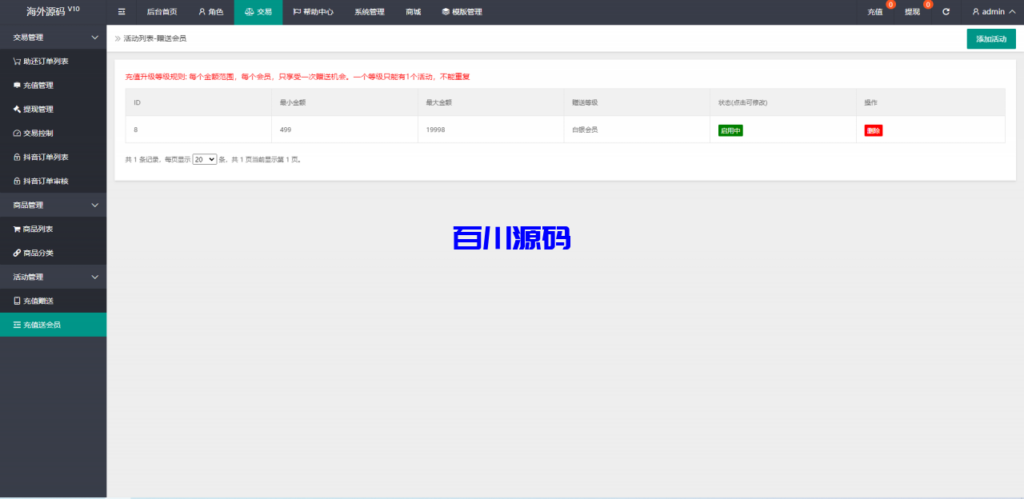Open 商城 in the top navigation
Viewport: 1024px width, 499px height.
coord(413,12)
